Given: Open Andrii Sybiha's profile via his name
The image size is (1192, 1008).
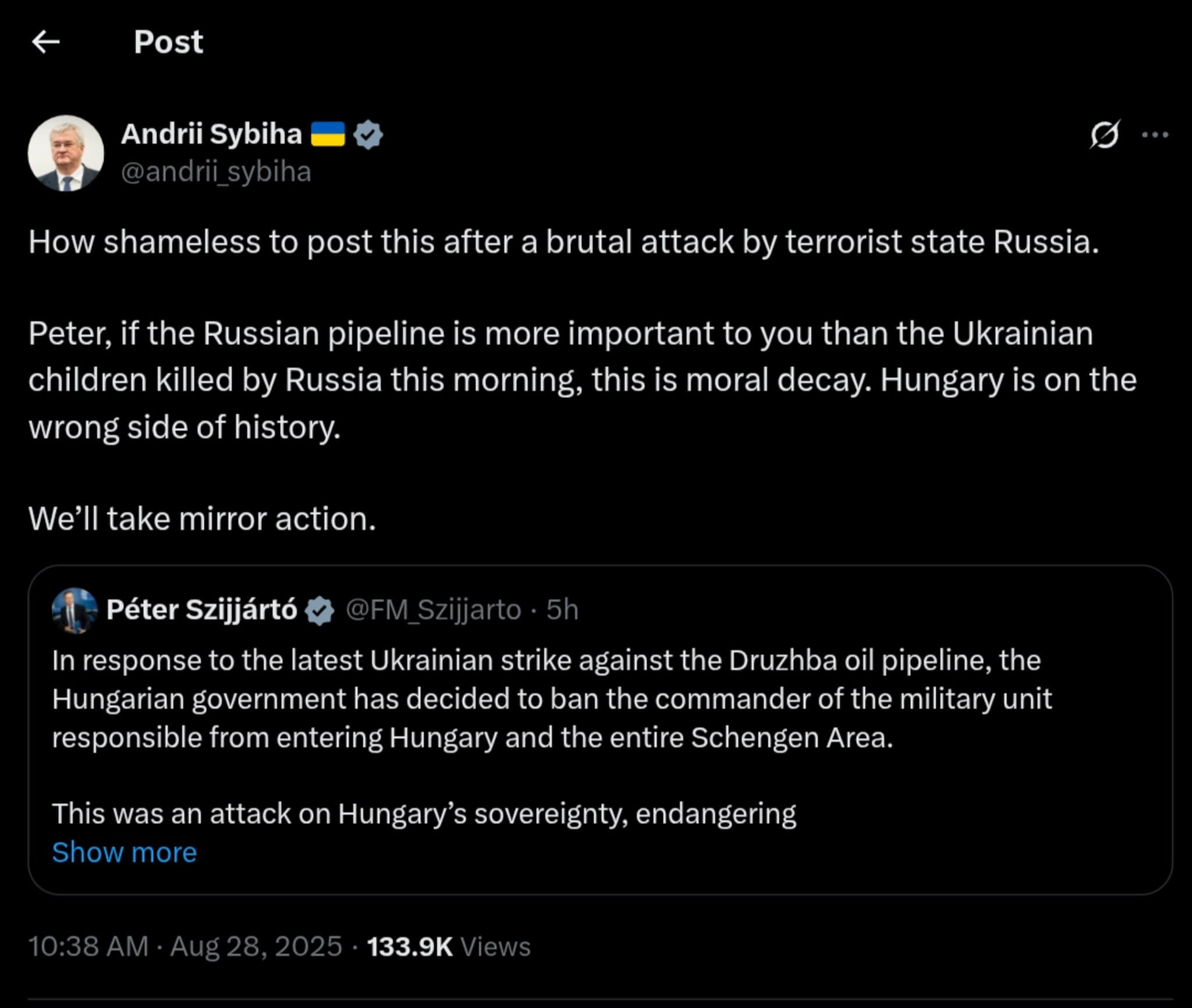Looking at the screenshot, I should (x=212, y=134).
